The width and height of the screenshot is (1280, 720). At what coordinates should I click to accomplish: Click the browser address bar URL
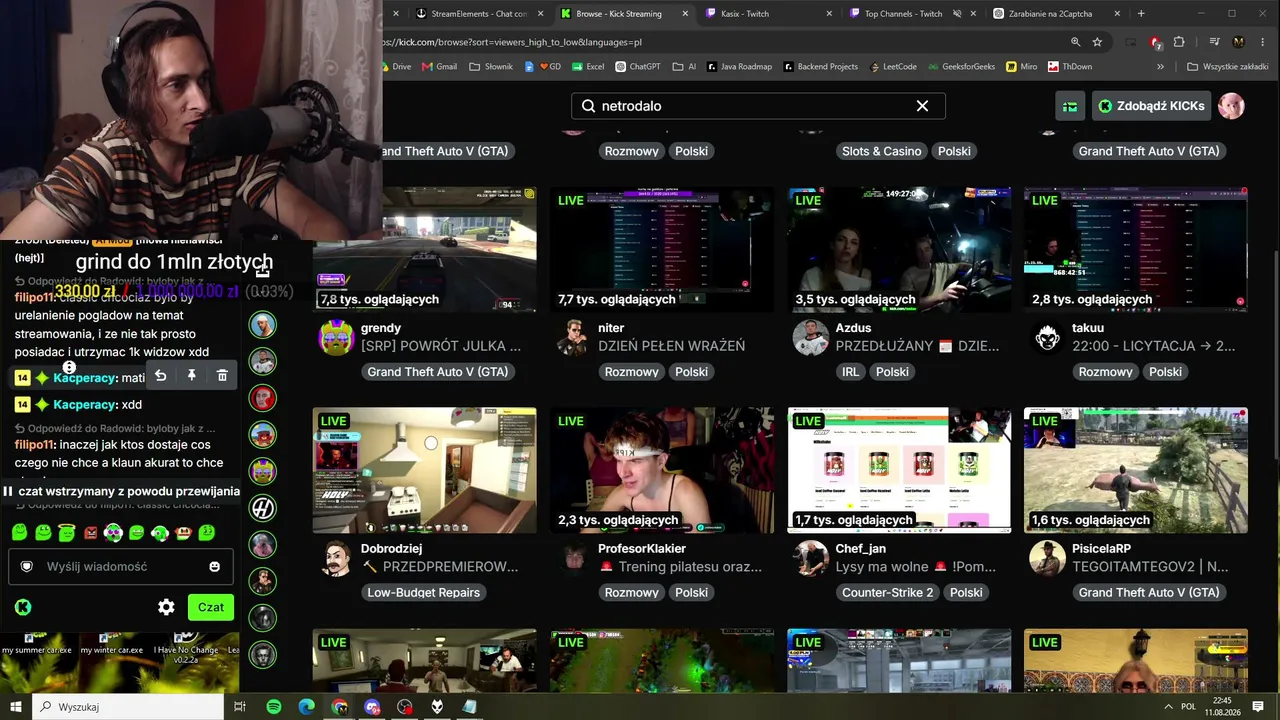[x=512, y=42]
